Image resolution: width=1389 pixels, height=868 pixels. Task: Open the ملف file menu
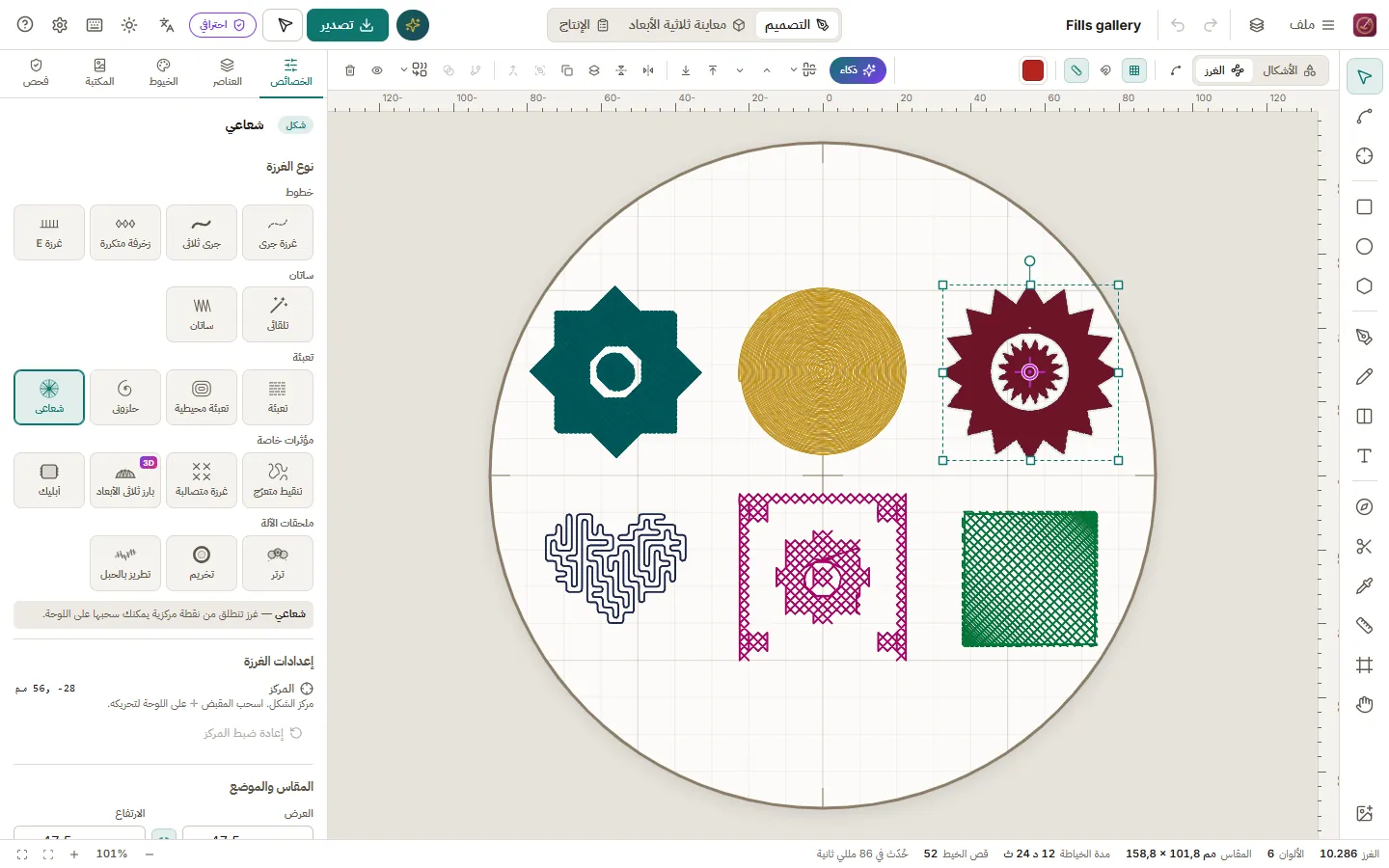1312,25
